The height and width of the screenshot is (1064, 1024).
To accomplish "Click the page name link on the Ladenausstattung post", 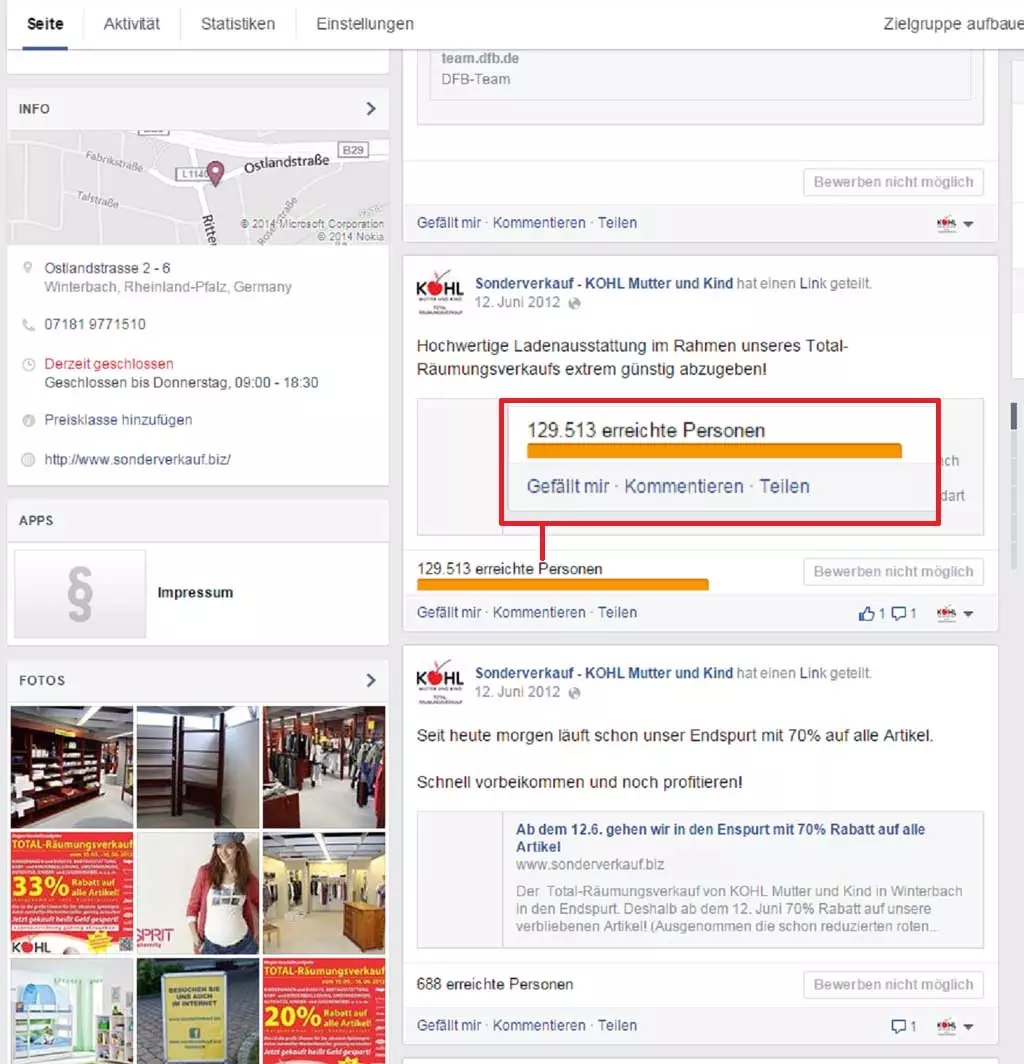I will pos(604,283).
